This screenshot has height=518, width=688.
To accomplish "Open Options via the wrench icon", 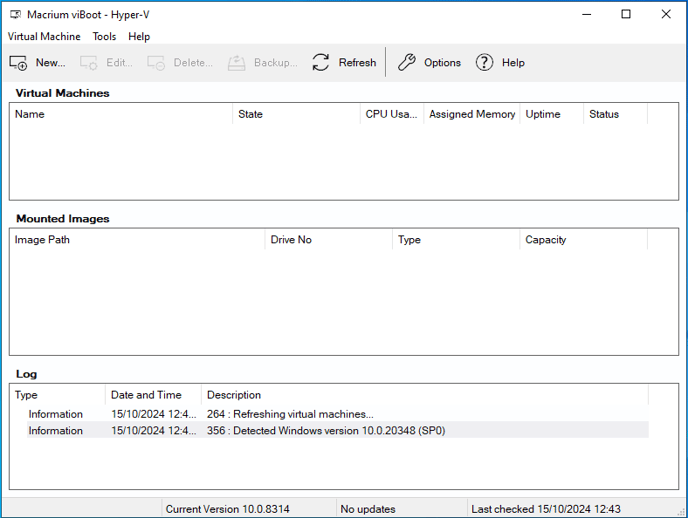I will coord(407,62).
